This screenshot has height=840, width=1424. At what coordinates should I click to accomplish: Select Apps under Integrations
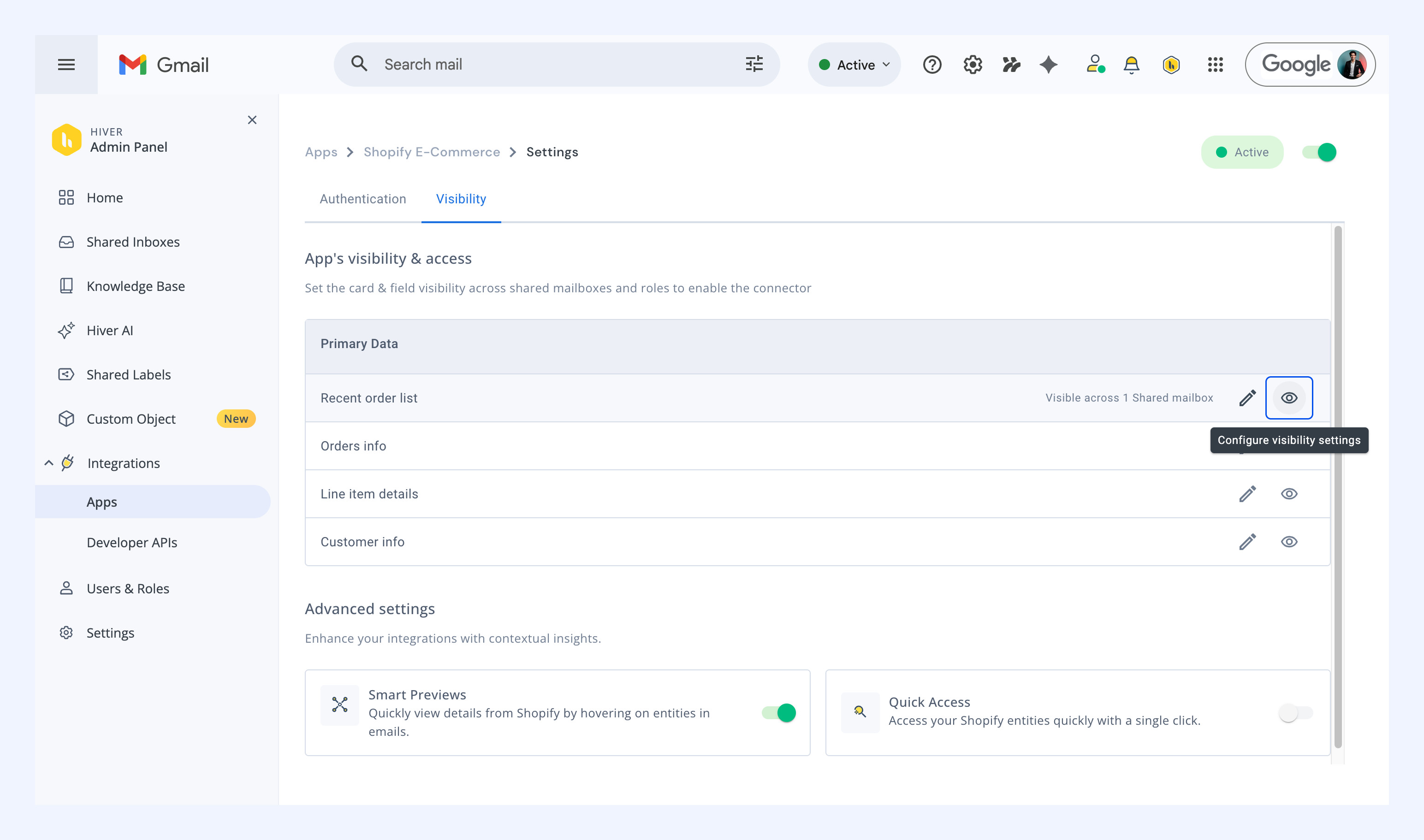click(152, 502)
